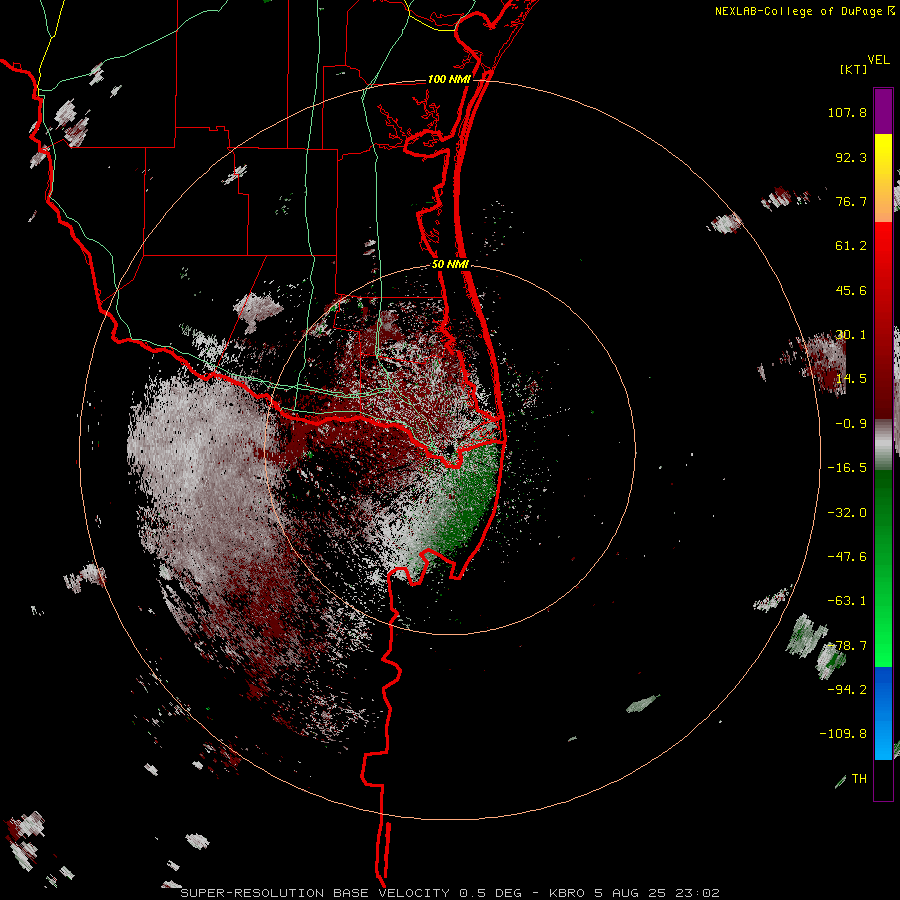Image resolution: width=900 pixels, height=900 pixels.
Task: Click the 61.2 velocity scale value
Action: coord(851,246)
